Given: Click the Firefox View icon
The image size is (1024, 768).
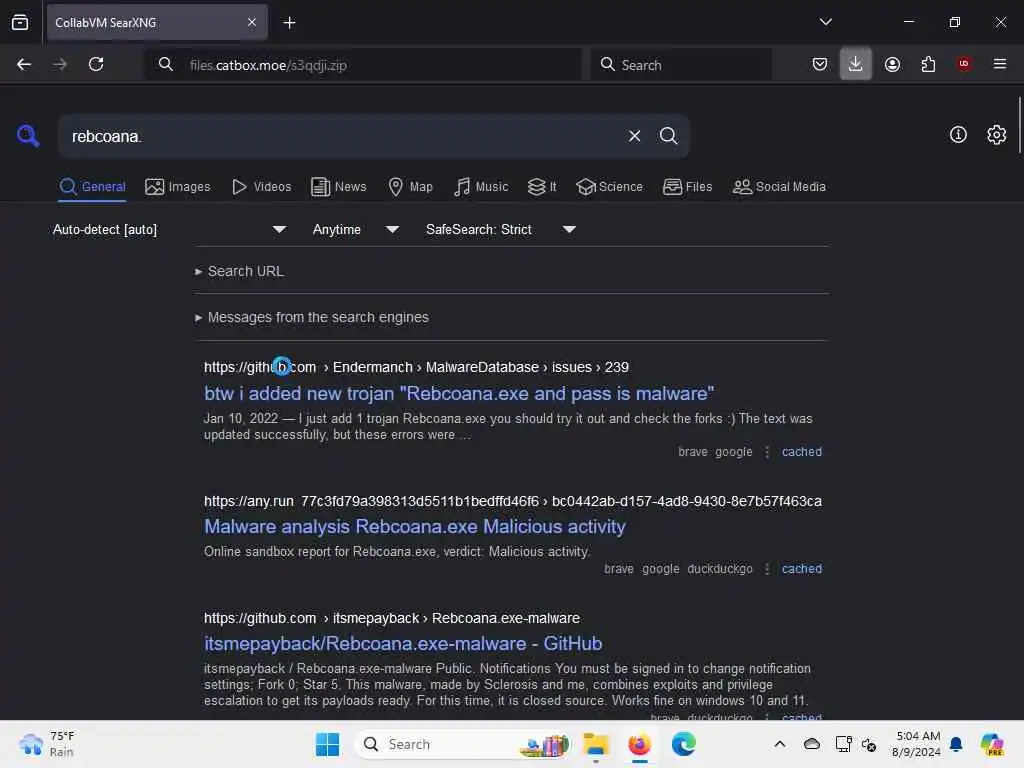Looking at the screenshot, I should (20, 22).
